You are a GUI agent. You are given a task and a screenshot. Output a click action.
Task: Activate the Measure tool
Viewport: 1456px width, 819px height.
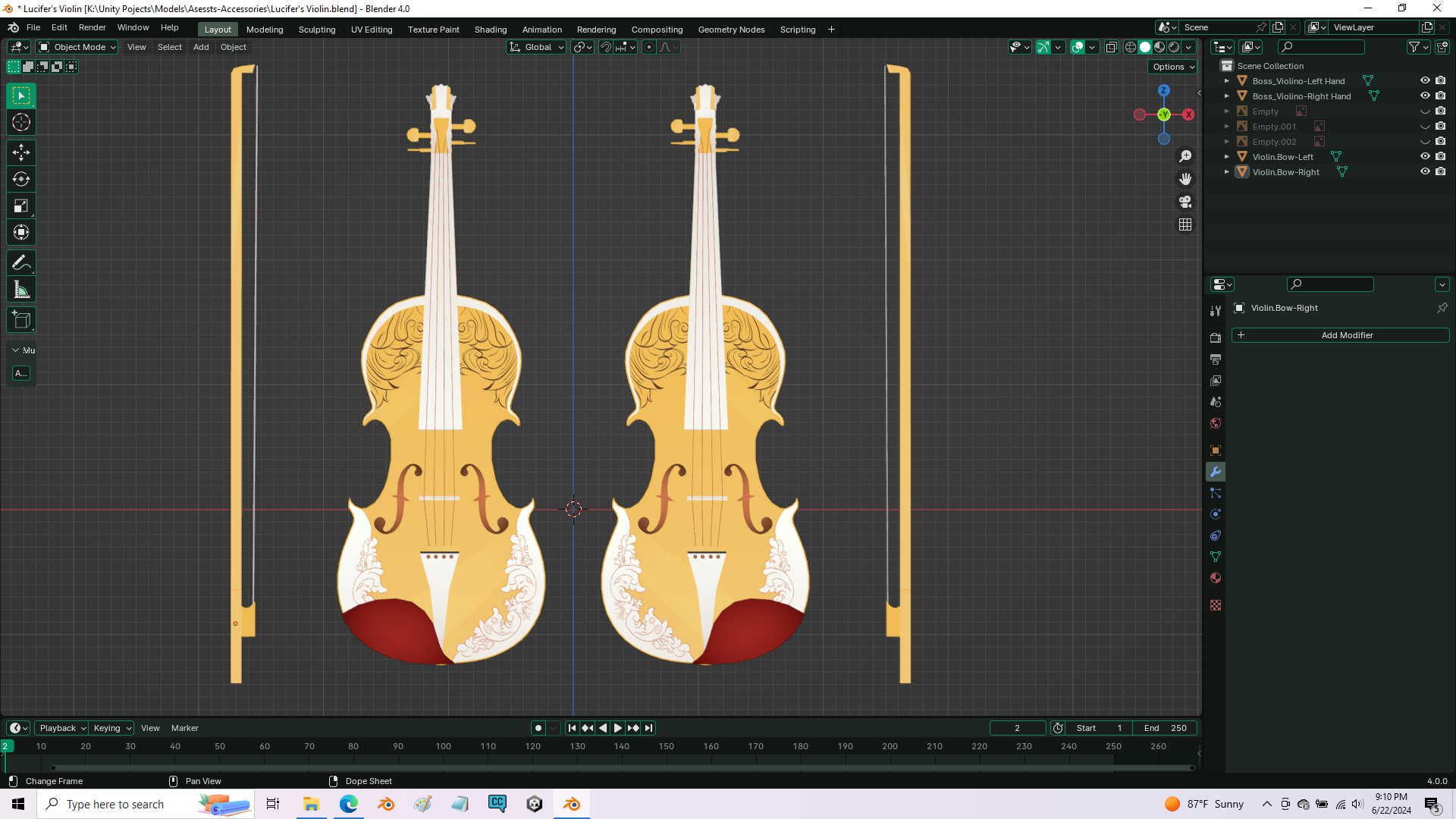pos(20,289)
